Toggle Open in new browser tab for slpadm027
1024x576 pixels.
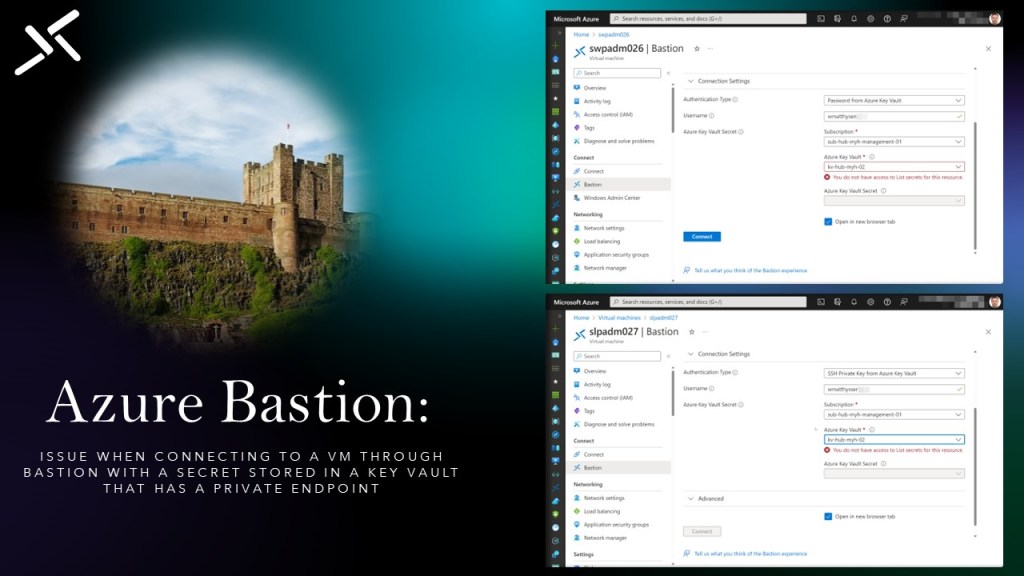[828, 516]
